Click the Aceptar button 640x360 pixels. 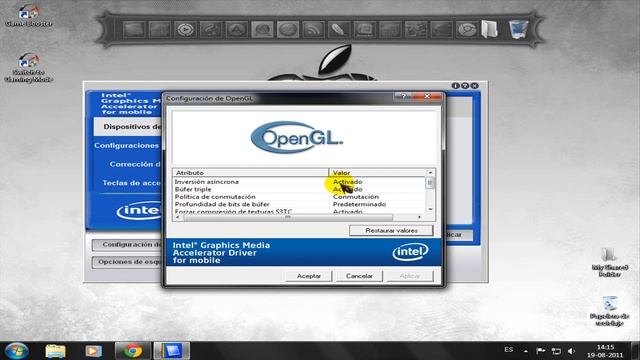click(x=309, y=276)
